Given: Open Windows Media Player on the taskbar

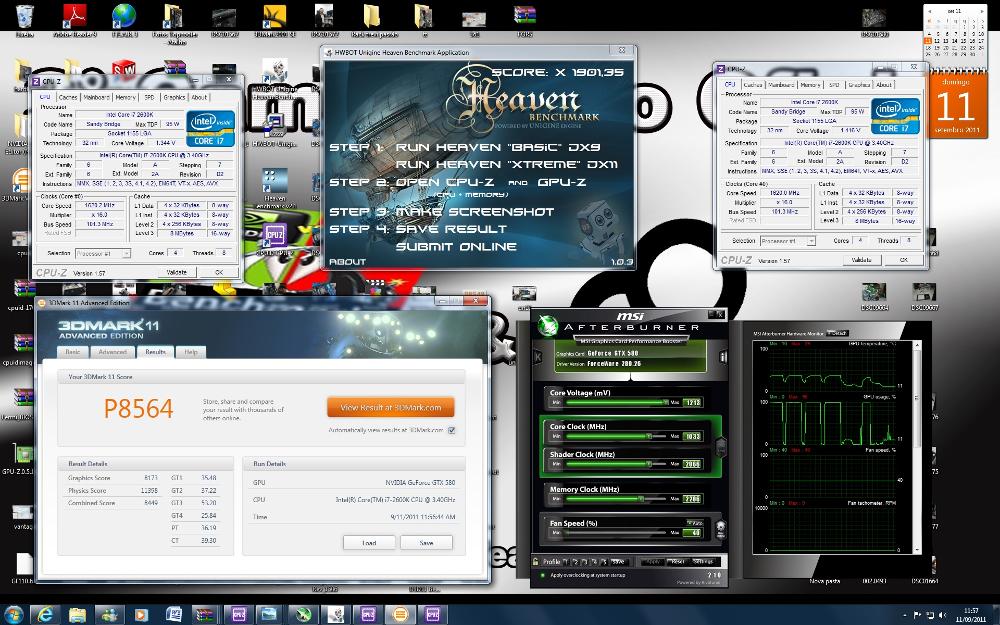Looking at the screenshot, I should click(x=141, y=615).
